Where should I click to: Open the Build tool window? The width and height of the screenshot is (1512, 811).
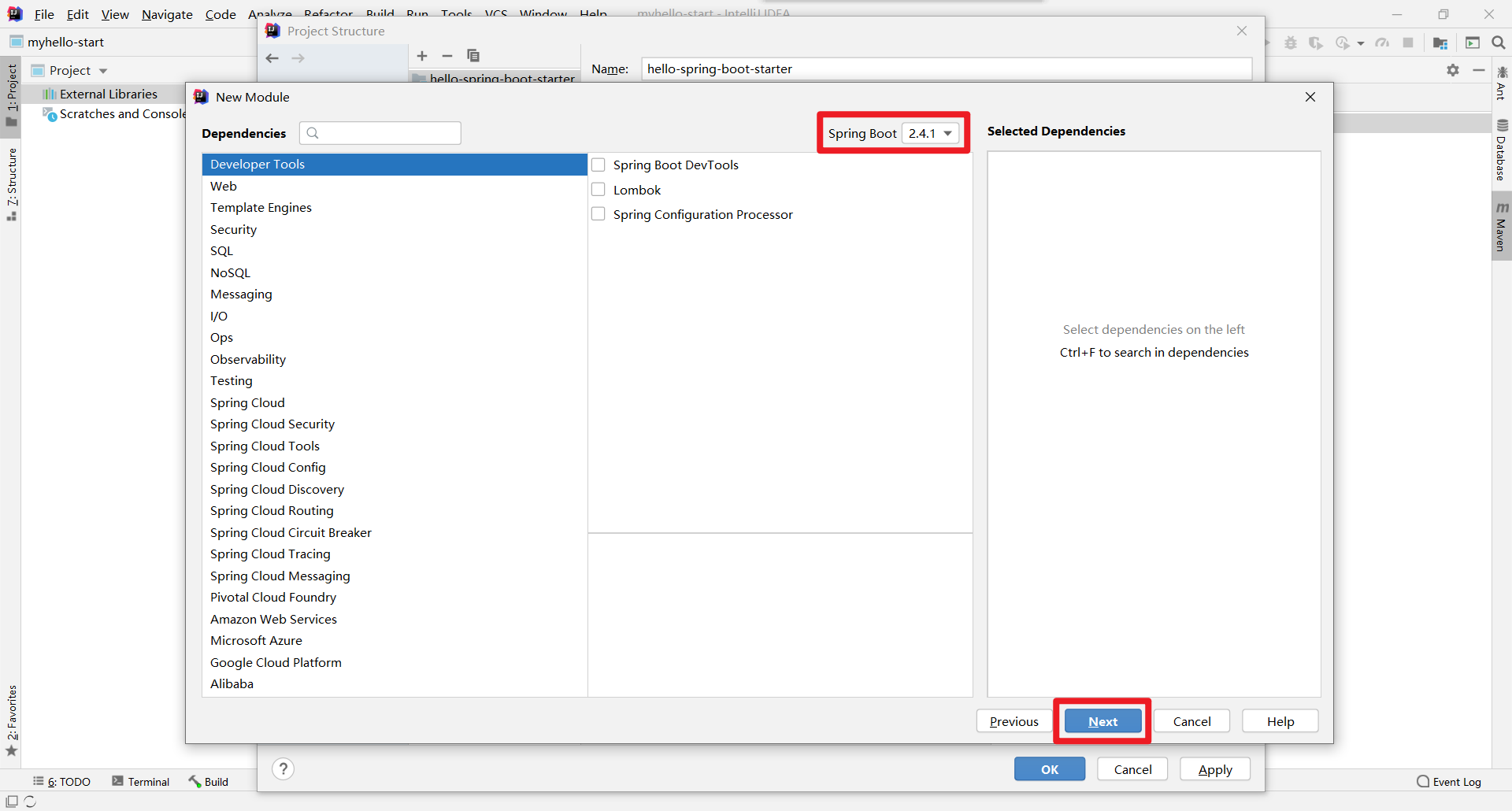(x=209, y=782)
